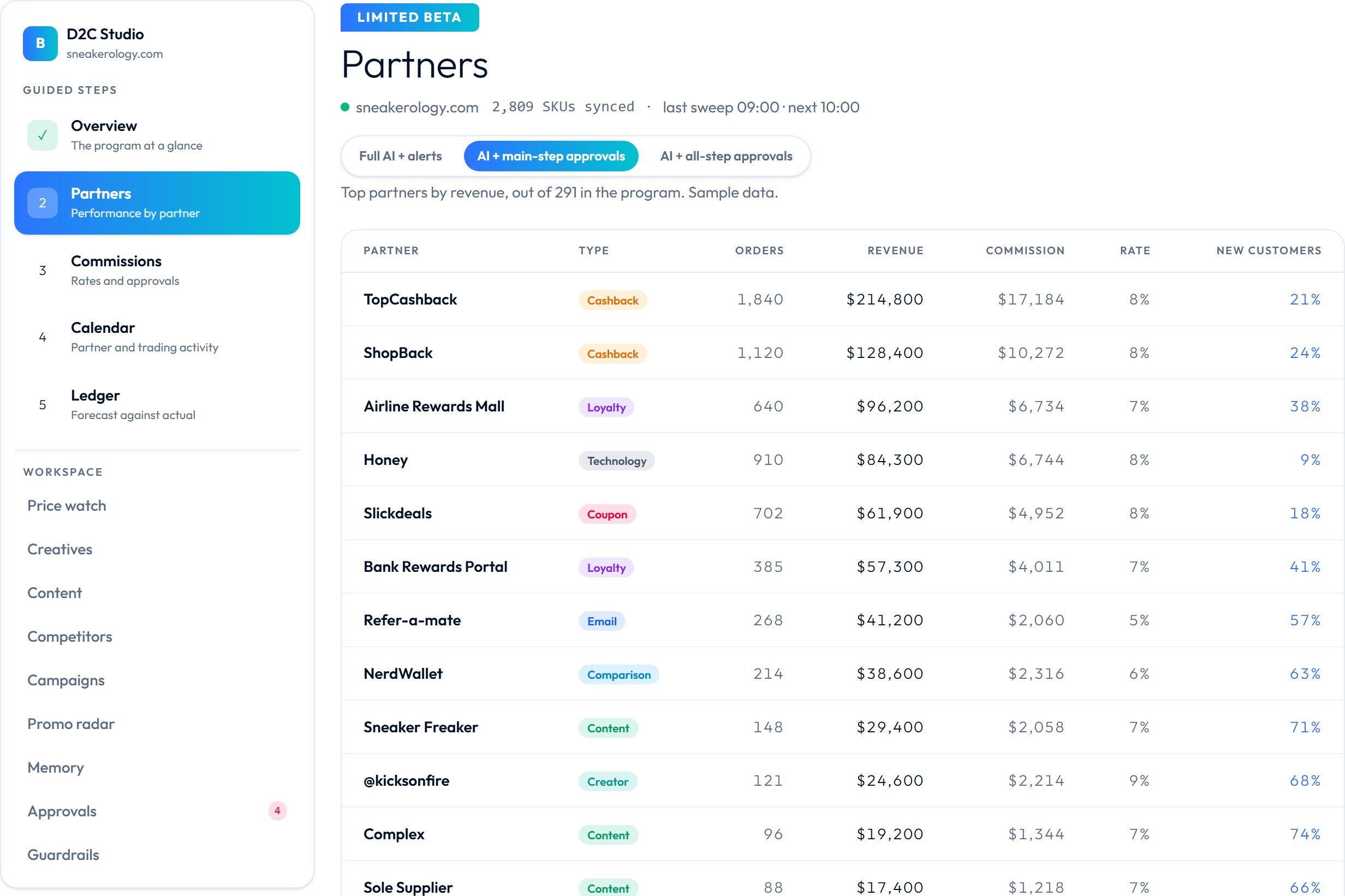Click the Bank Rewards Portal partner name

click(436, 567)
